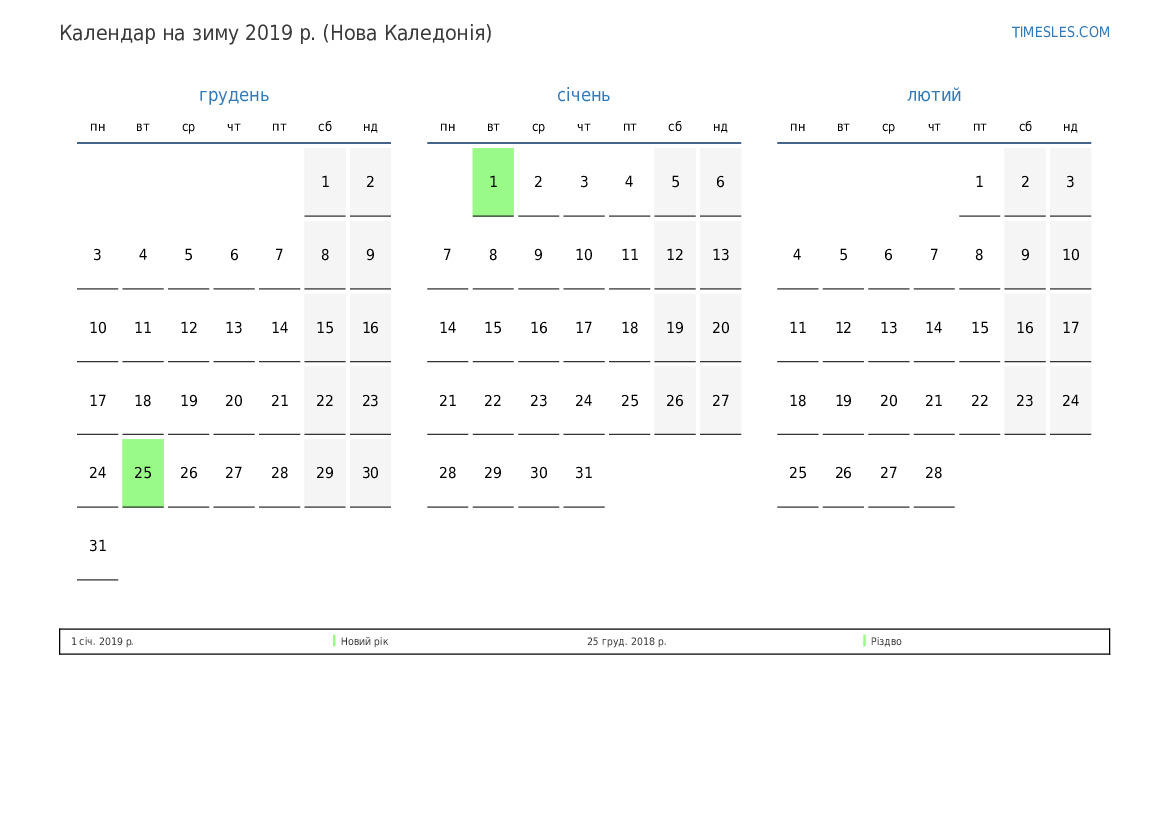
Task: Click 'ср' weekday header in січень
Action: click(538, 128)
